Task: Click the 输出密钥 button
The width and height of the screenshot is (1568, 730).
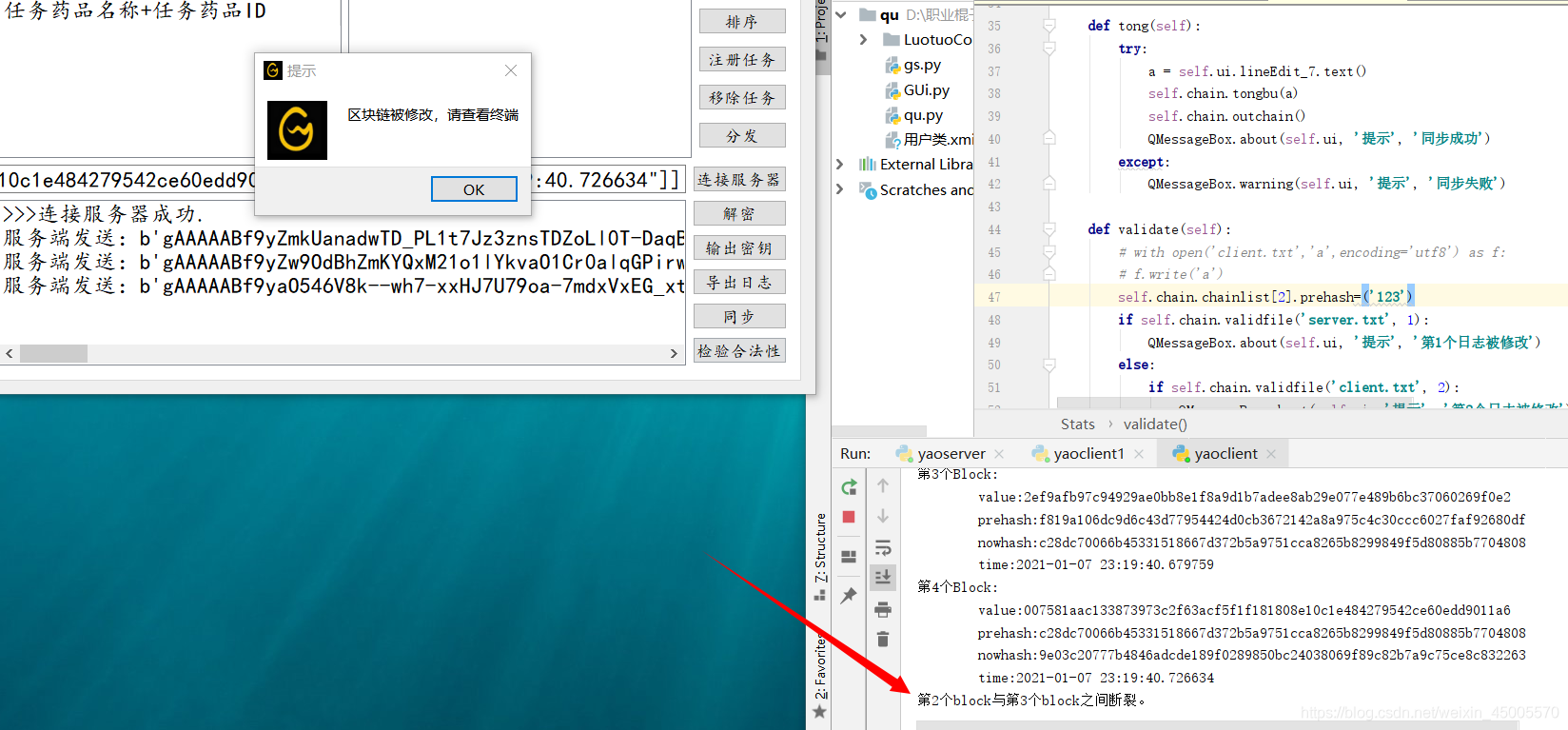Action: (739, 247)
